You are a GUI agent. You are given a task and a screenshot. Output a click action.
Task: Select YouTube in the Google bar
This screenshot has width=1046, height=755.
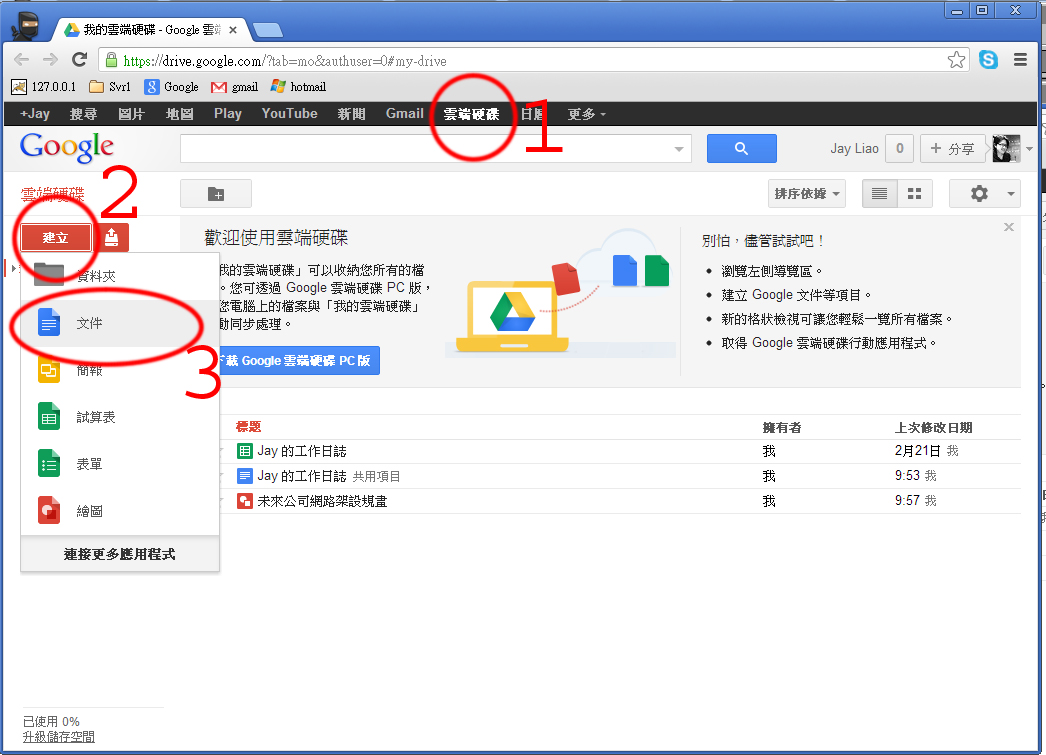pyautogui.click(x=290, y=114)
